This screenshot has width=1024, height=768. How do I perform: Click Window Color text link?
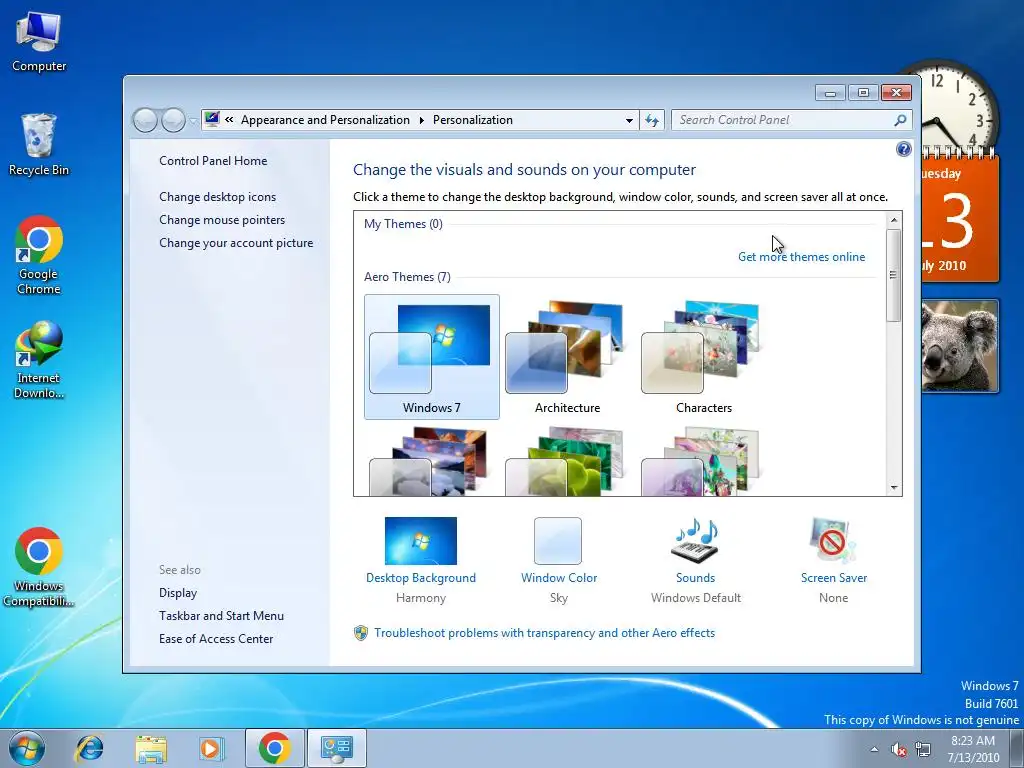[559, 578]
